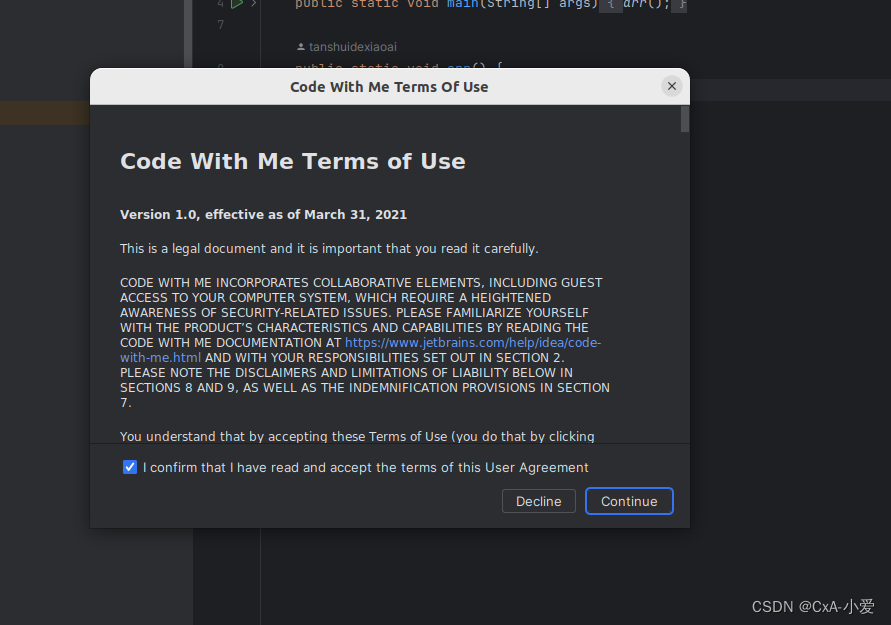The height and width of the screenshot is (625, 891).
Task: Click the tanshuidexiaoai author hint in editor
Action: tap(347, 47)
